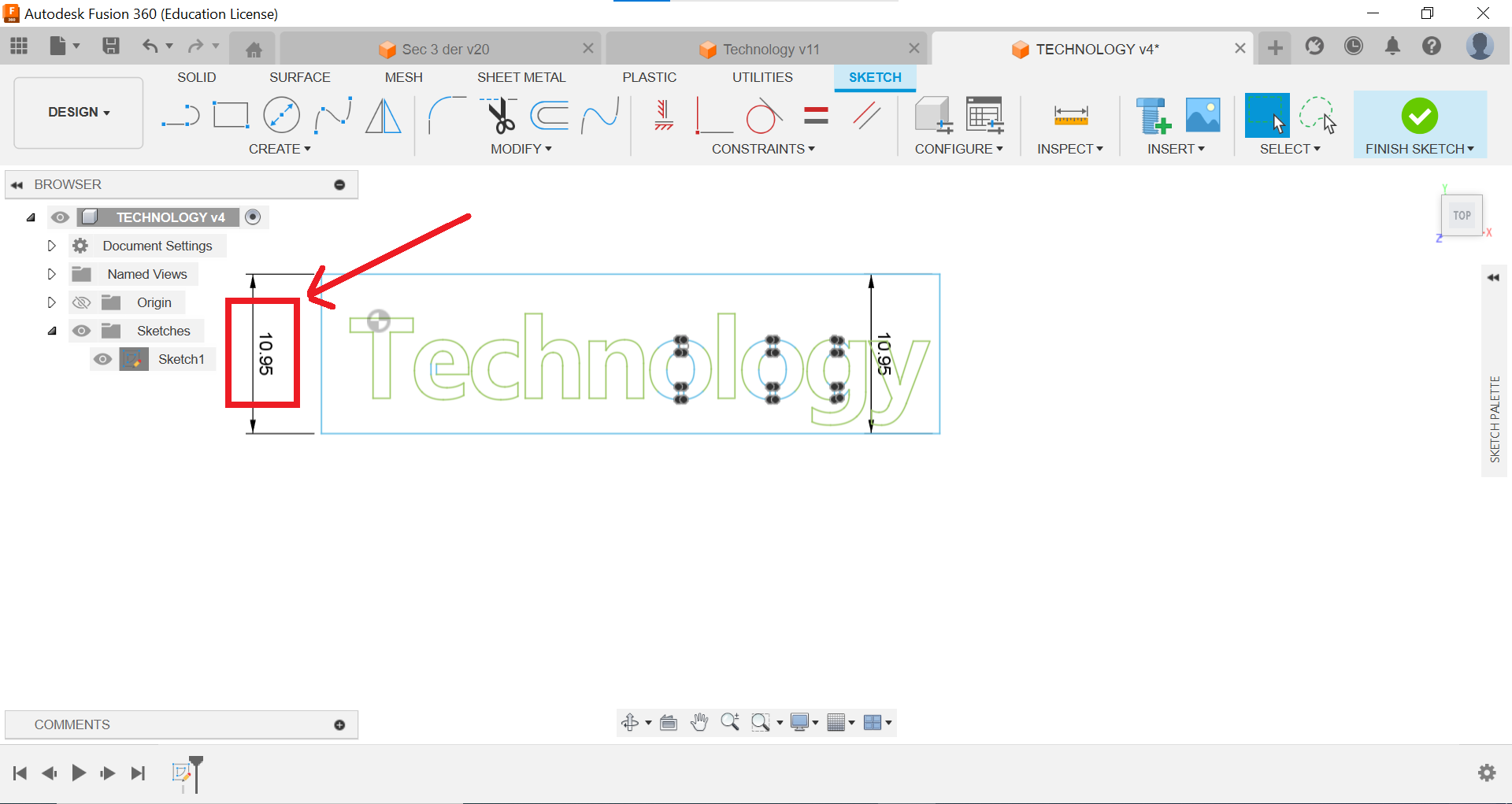Expand Document Settings in the browser
This screenshot has width=1512, height=804.
(x=51, y=246)
